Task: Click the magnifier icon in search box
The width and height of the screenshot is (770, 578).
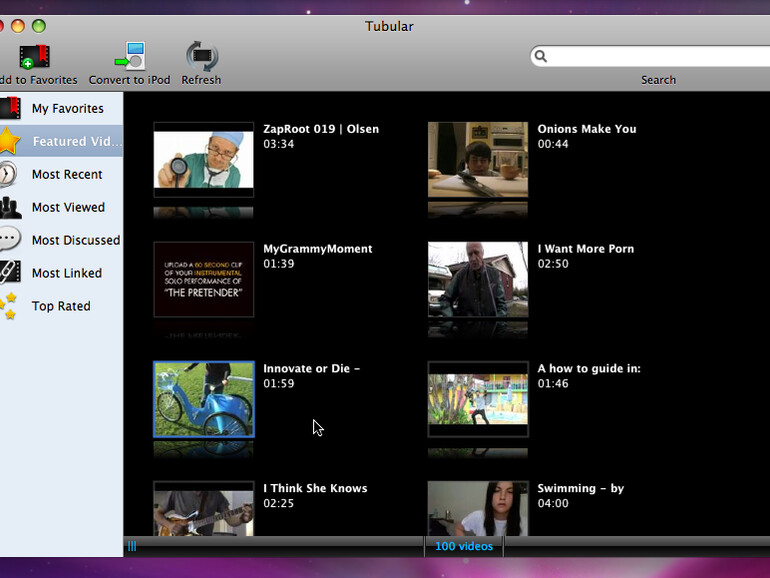Action: (x=541, y=56)
